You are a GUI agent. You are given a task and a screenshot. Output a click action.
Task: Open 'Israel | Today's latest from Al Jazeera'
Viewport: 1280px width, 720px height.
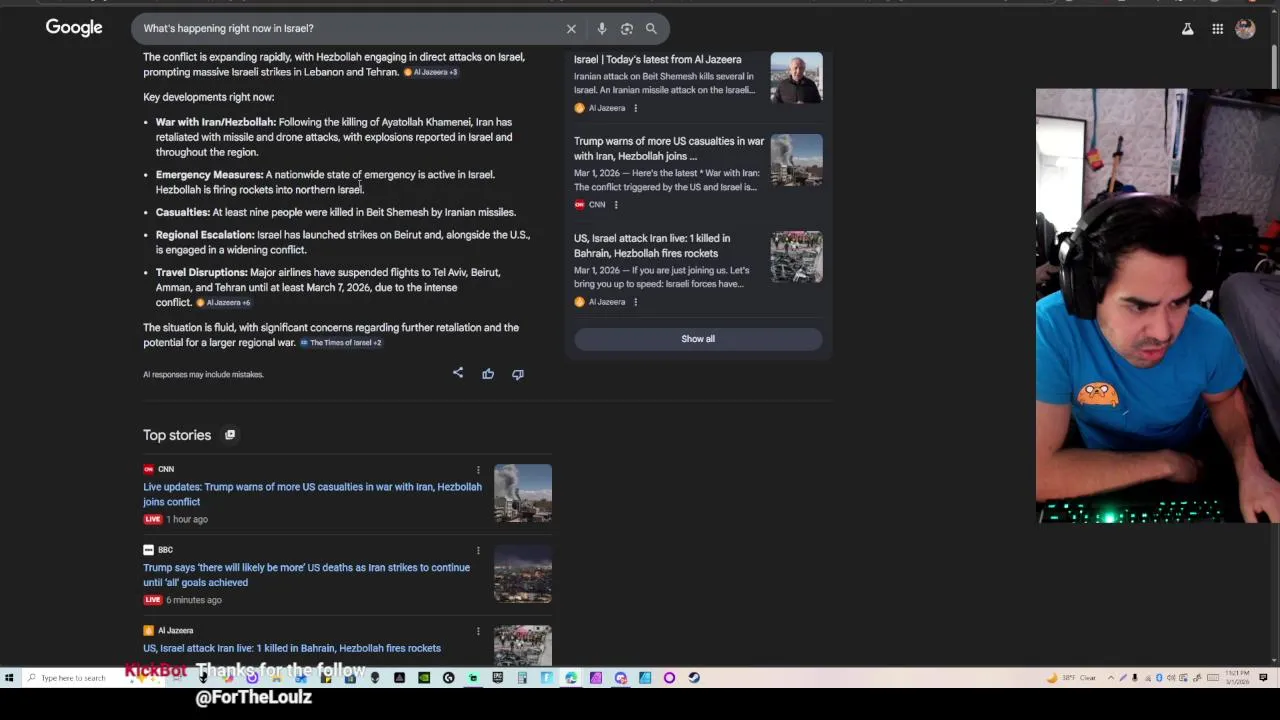coord(657,60)
